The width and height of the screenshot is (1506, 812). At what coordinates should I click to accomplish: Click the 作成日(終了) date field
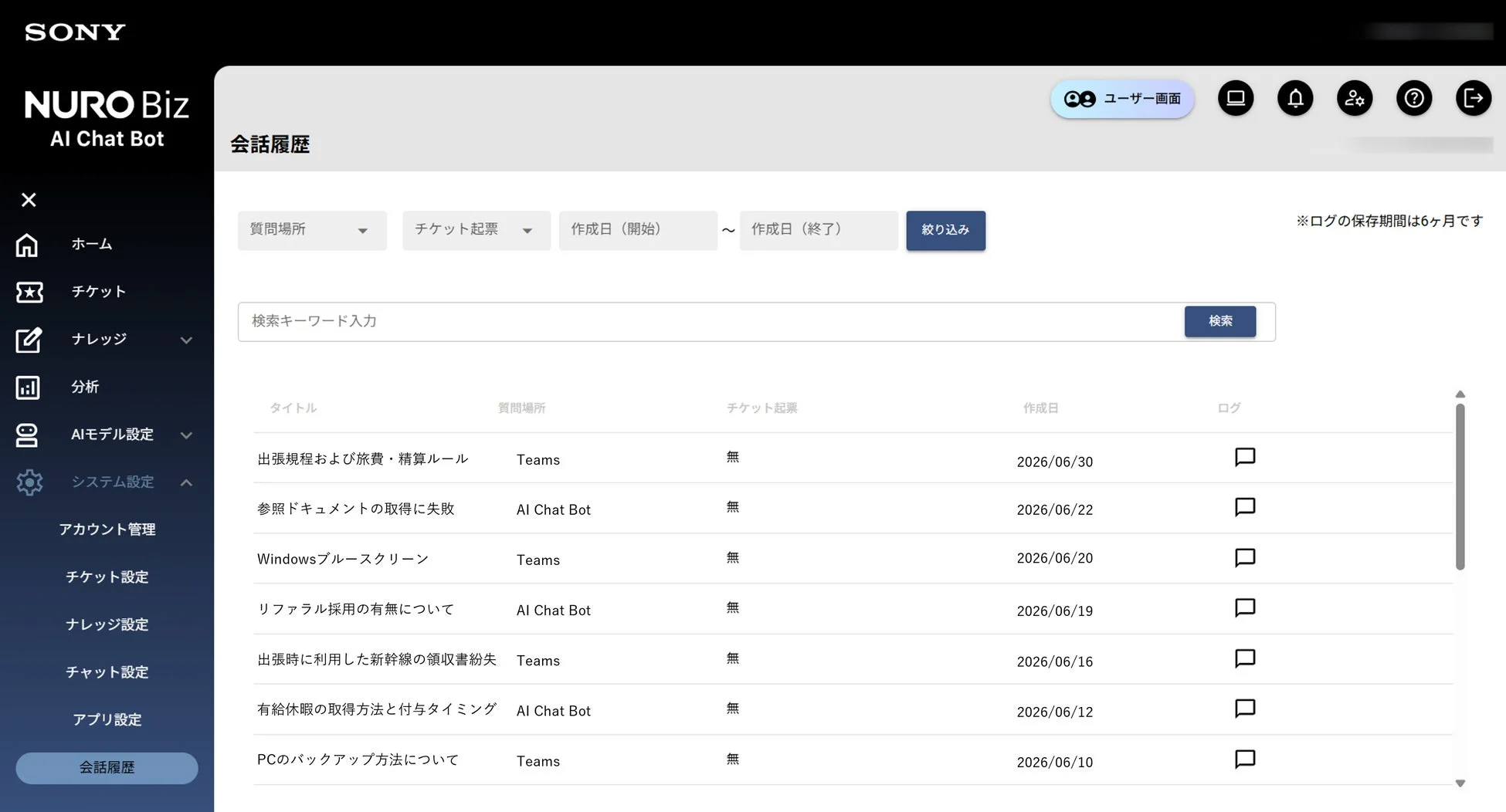point(819,230)
